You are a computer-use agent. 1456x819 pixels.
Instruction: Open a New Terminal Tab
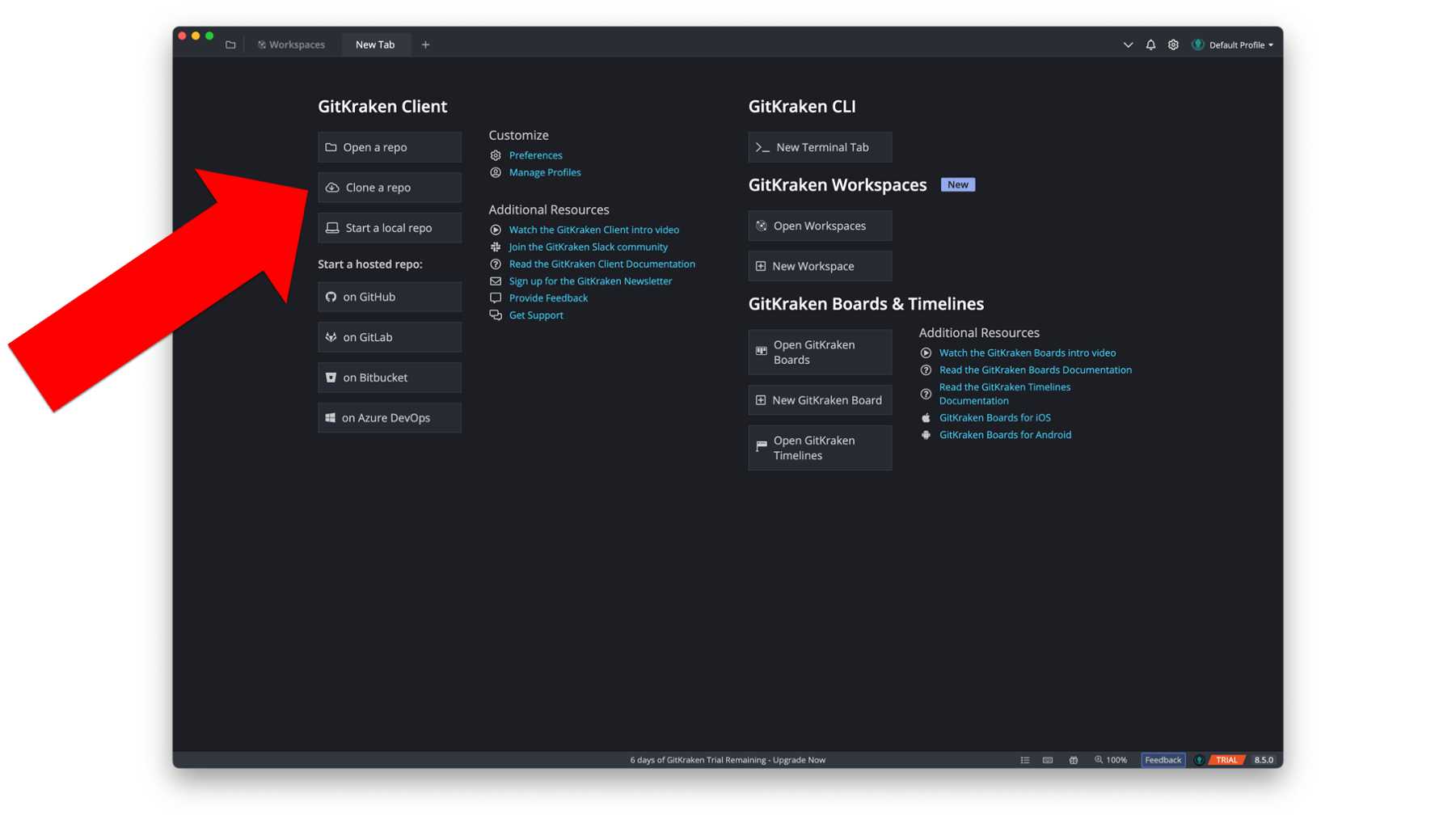[x=820, y=147]
